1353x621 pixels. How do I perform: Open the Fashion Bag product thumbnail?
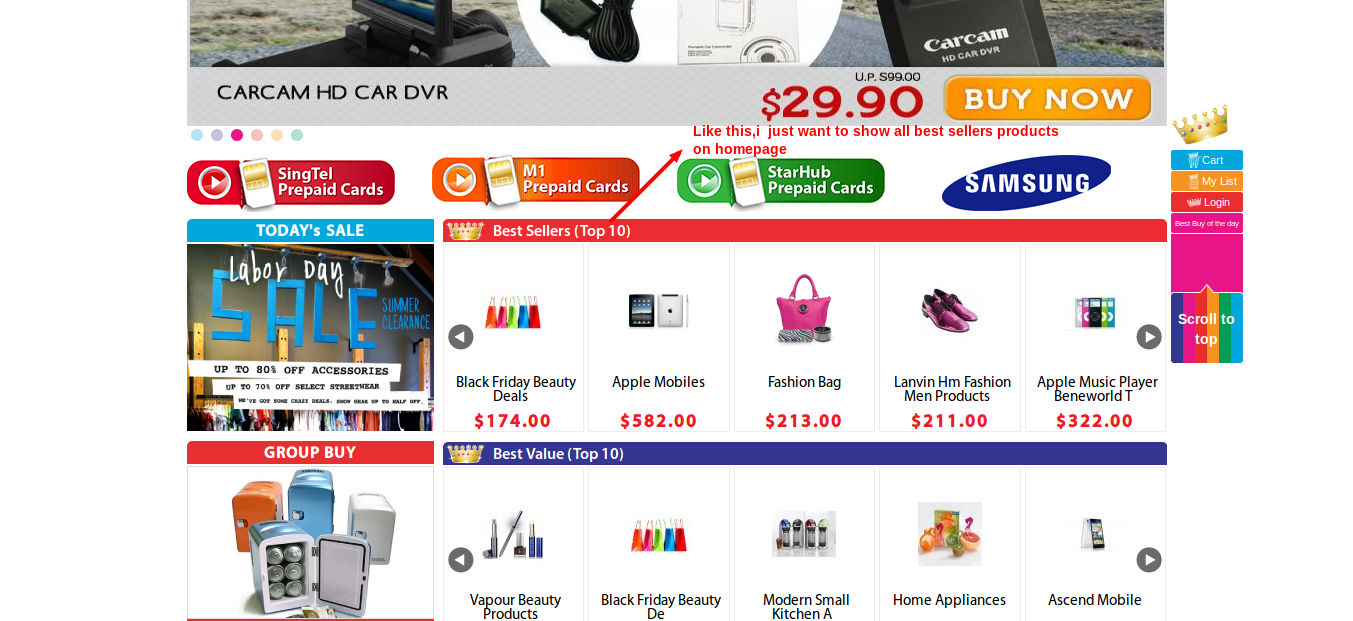[804, 309]
